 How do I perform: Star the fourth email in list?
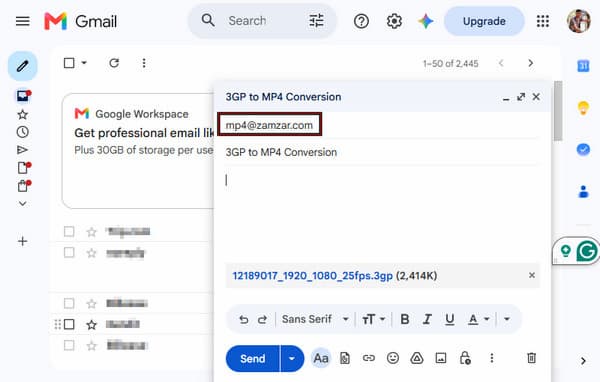click(91, 325)
